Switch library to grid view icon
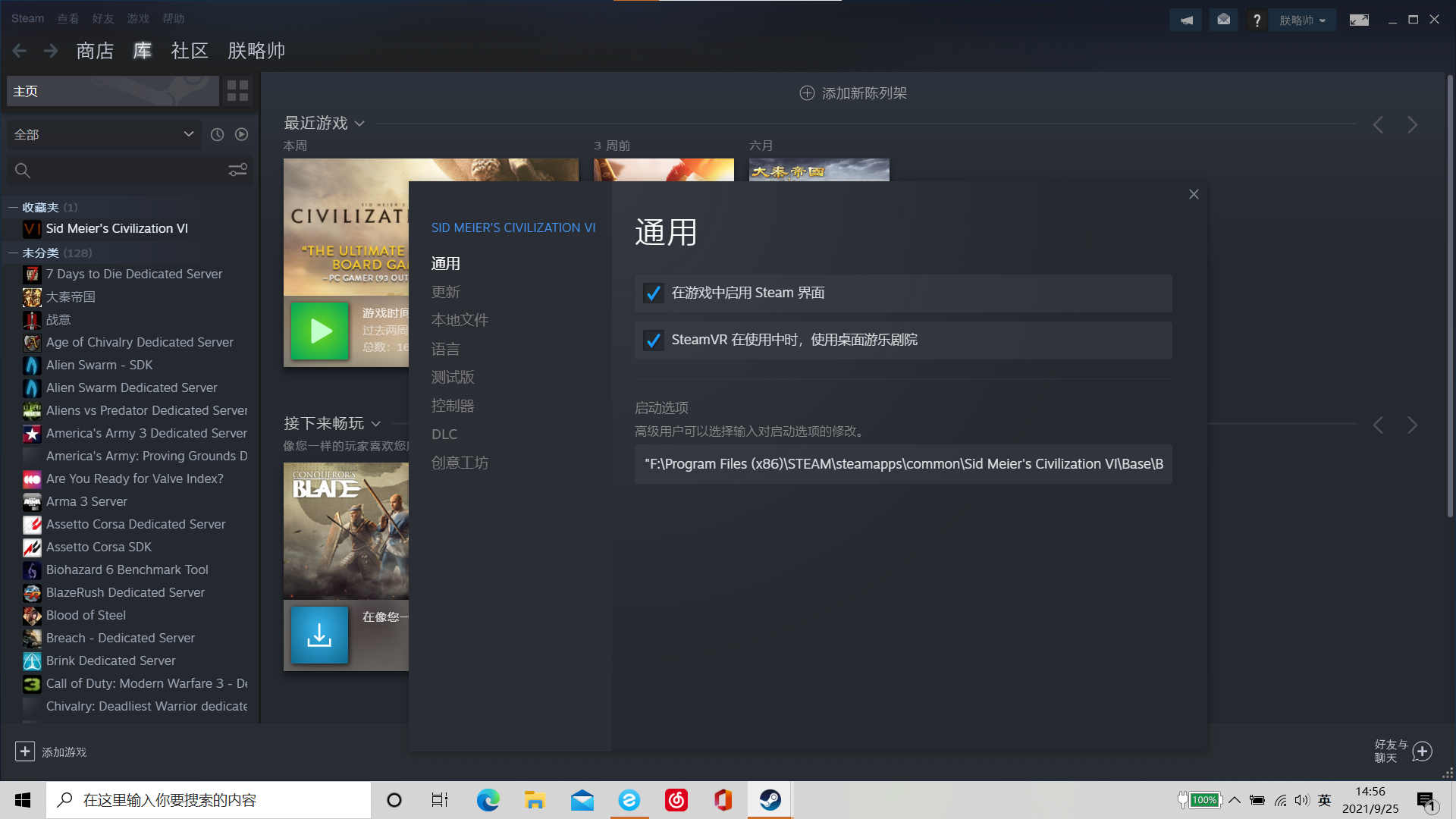Viewport: 1456px width, 819px height. click(237, 91)
